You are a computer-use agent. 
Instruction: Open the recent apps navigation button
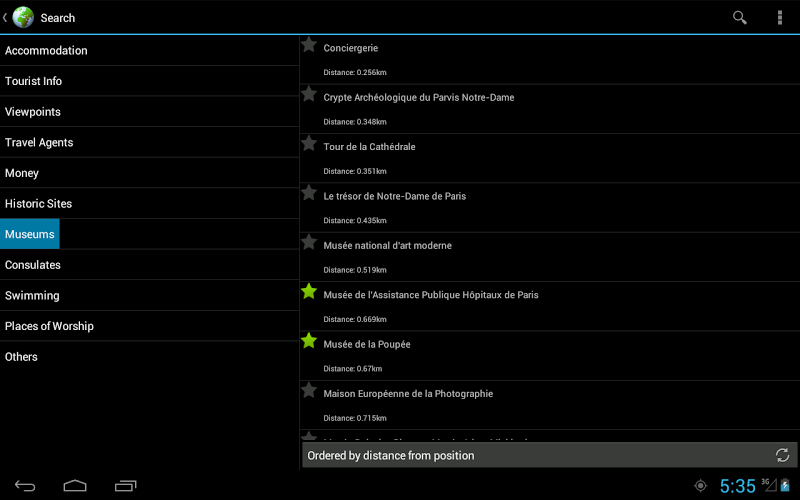(126, 486)
